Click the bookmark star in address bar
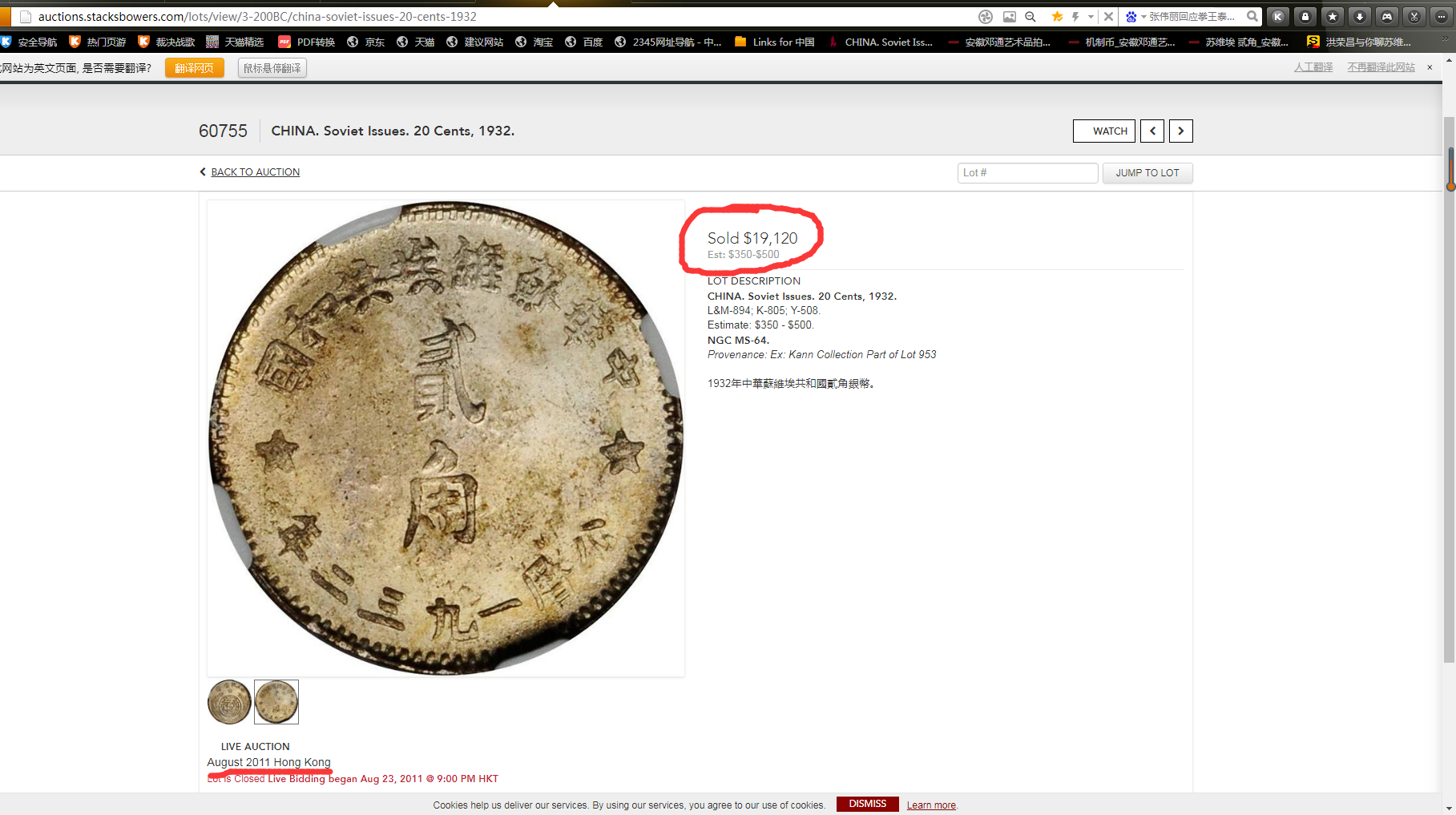Screen dimensions: 1456x815 coord(1057,16)
